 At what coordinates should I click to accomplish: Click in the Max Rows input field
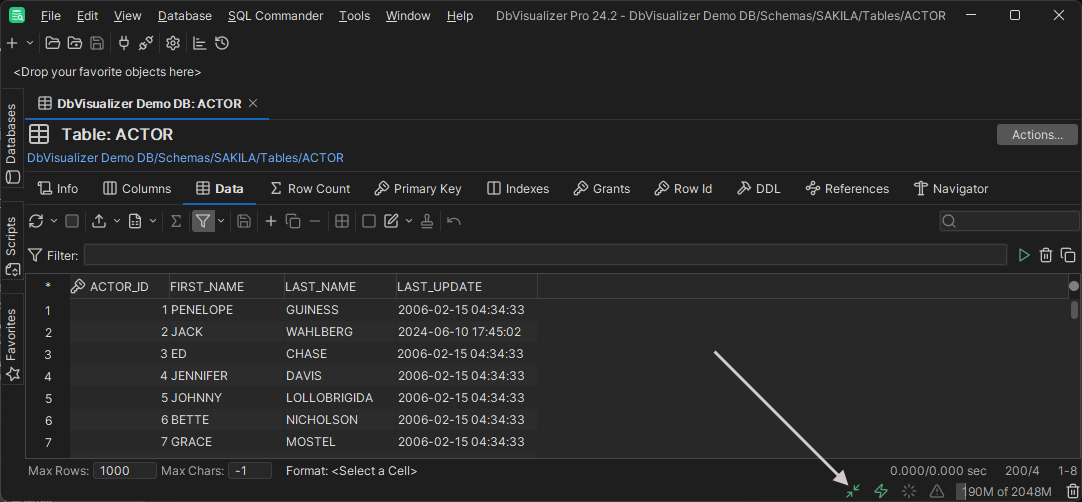pos(124,470)
